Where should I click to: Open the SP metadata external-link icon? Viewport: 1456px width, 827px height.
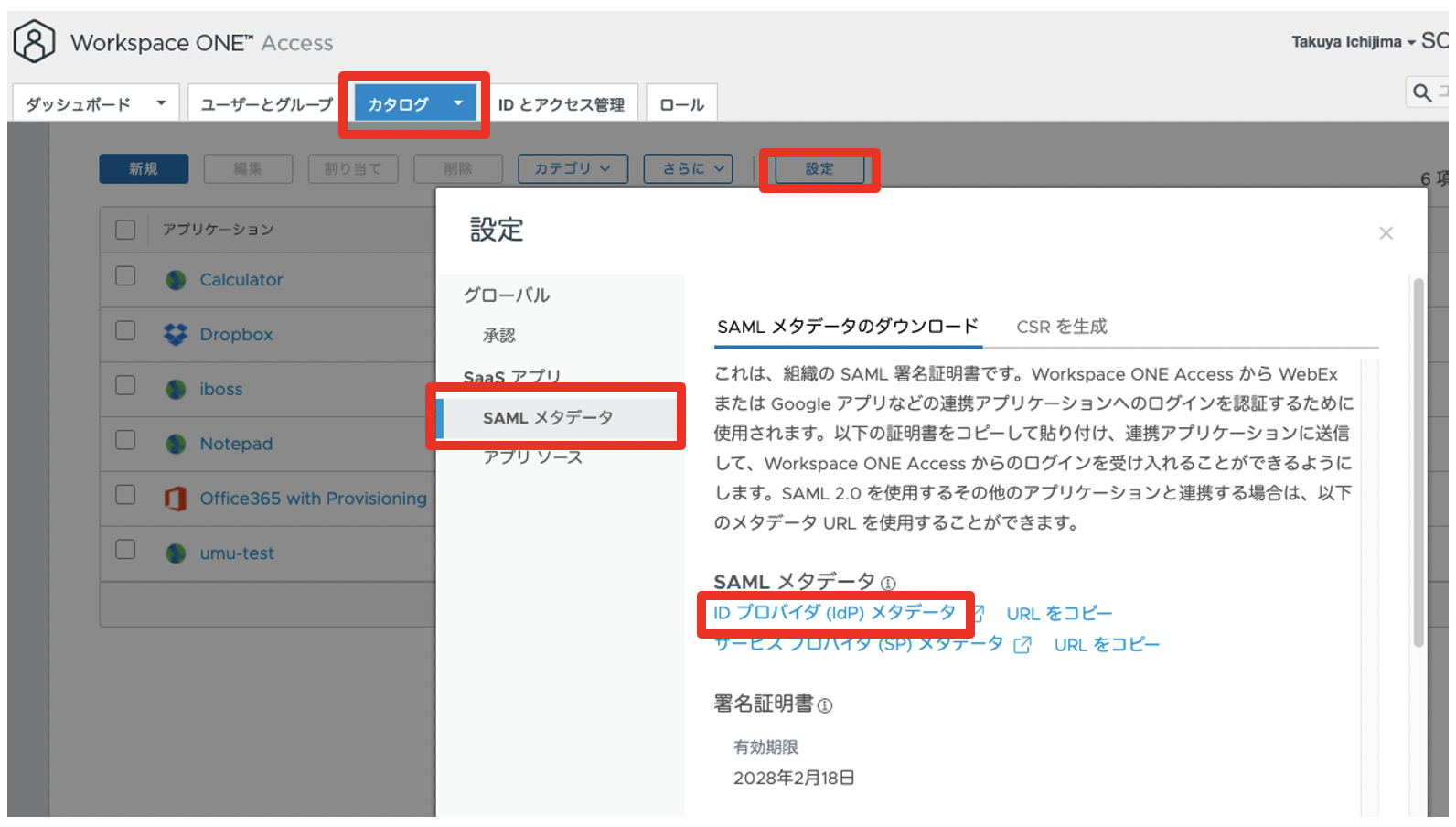pyautogui.click(x=1022, y=645)
